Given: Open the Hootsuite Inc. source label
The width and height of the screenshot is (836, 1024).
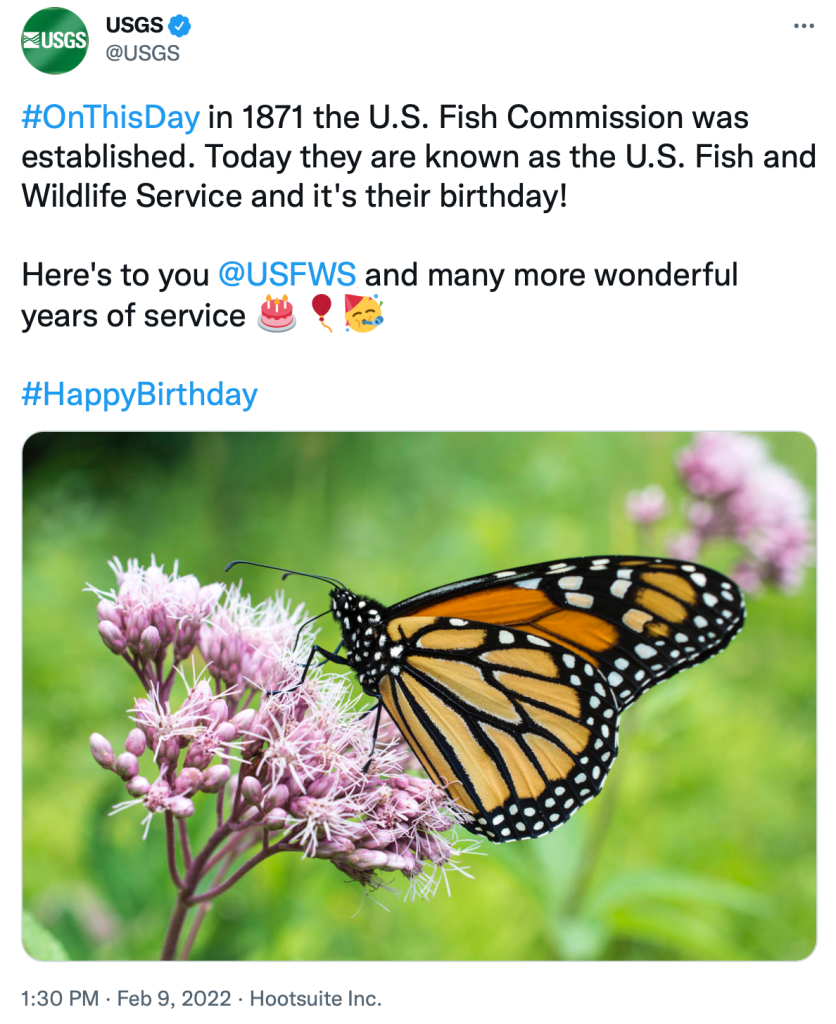Looking at the screenshot, I should (315, 997).
